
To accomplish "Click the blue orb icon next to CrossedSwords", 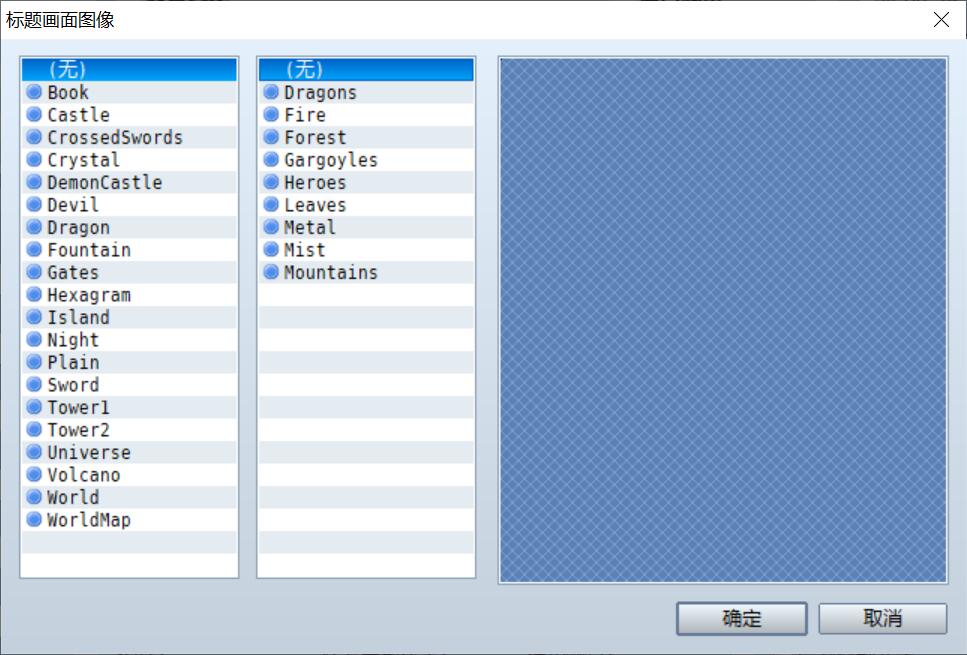I will 35,137.
